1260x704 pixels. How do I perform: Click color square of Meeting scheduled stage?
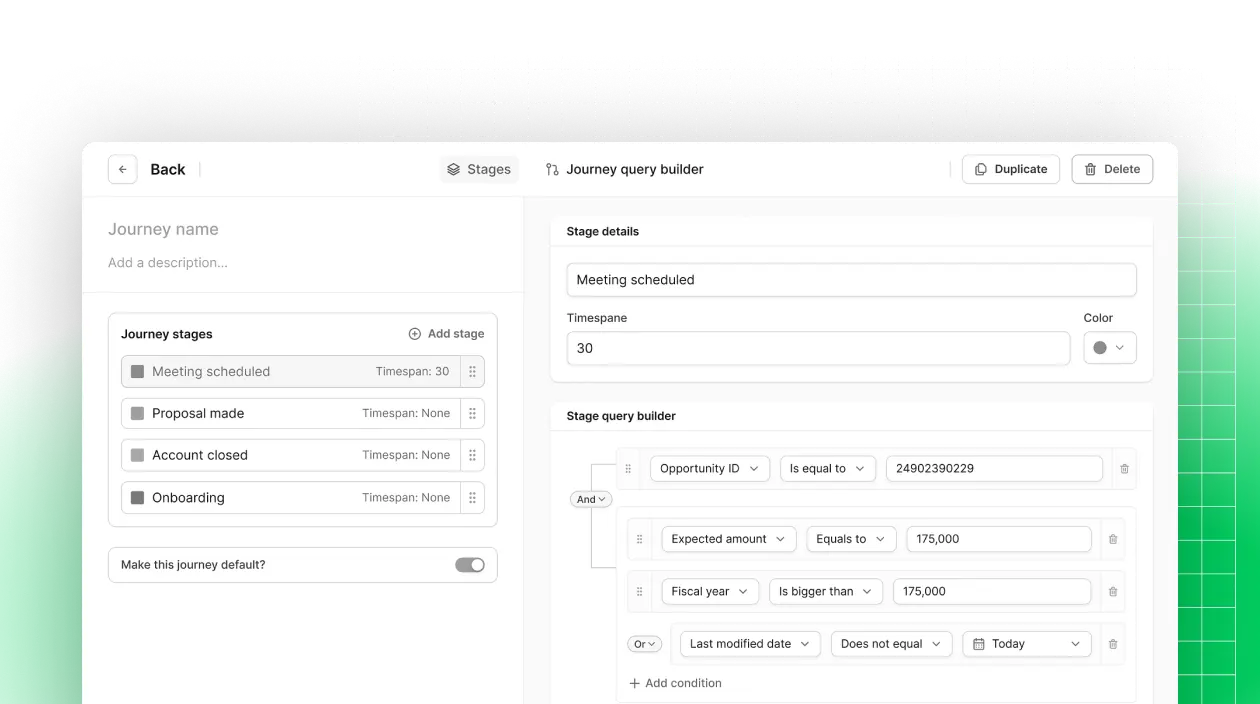coord(138,371)
